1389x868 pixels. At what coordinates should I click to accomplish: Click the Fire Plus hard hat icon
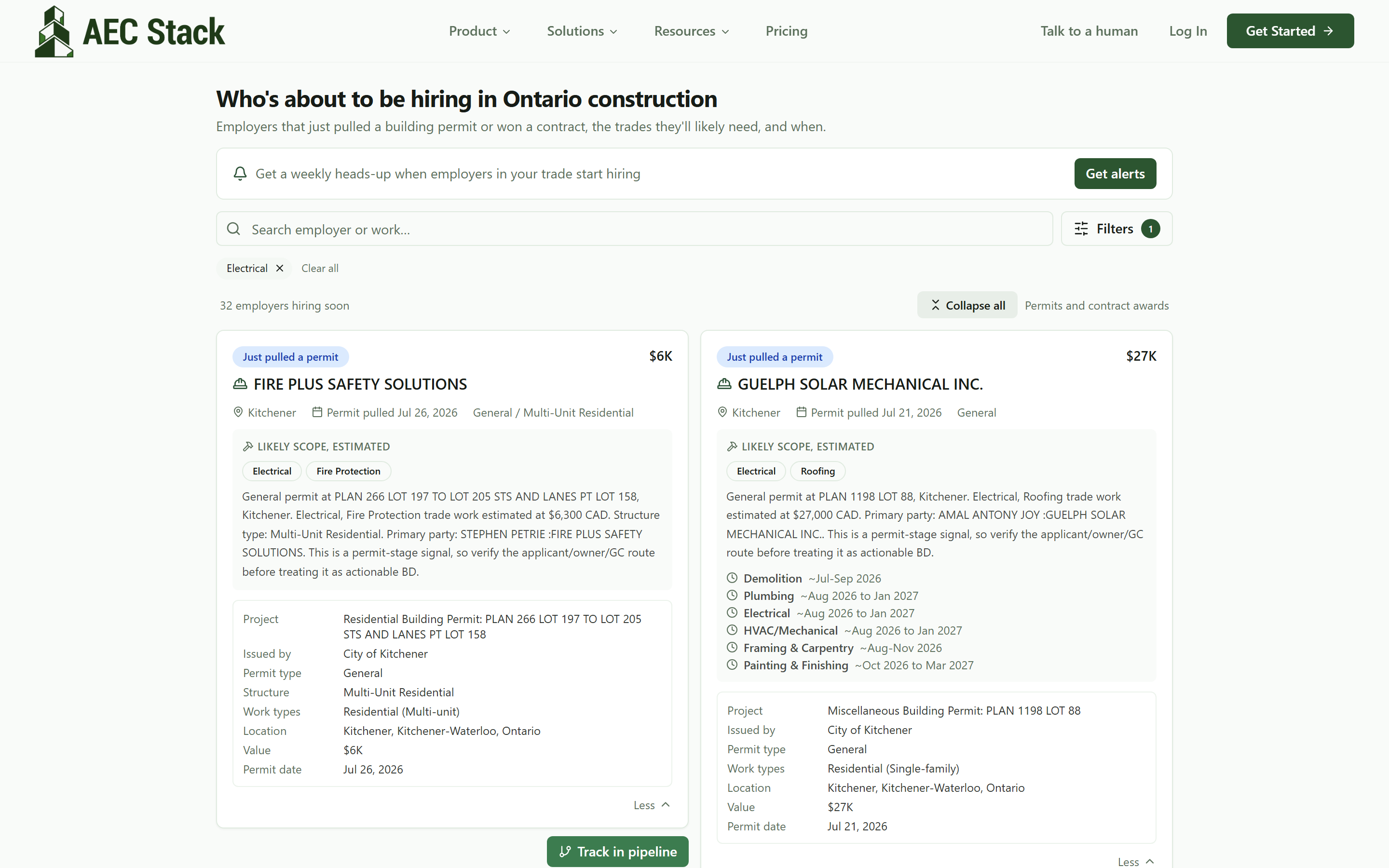[240, 384]
